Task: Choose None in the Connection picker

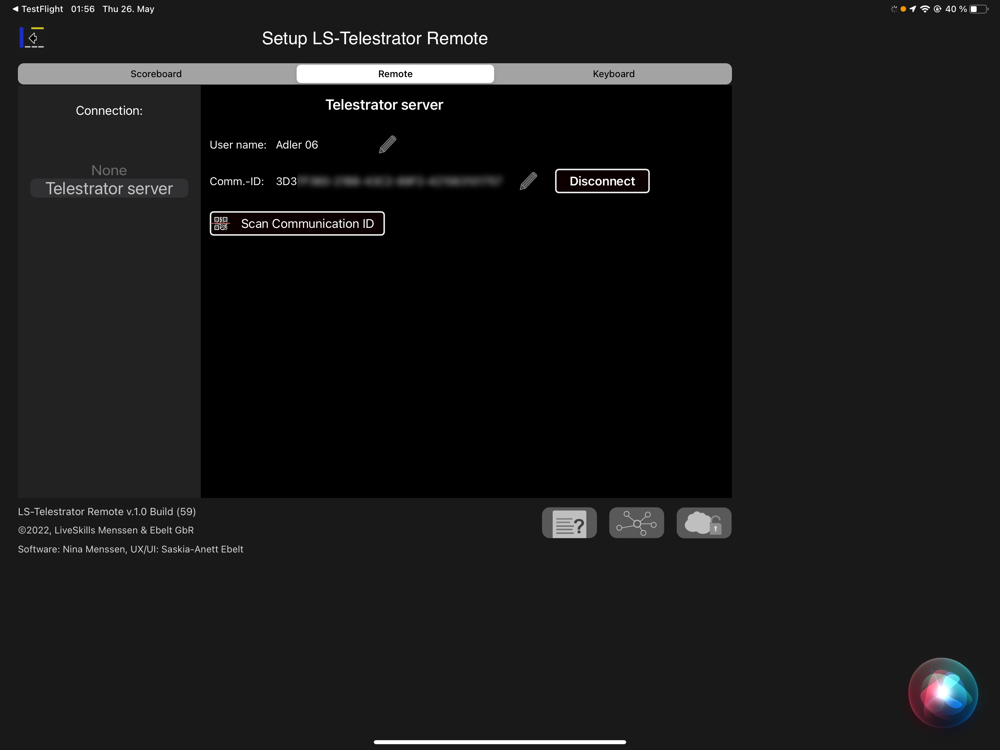Action: click(x=109, y=170)
